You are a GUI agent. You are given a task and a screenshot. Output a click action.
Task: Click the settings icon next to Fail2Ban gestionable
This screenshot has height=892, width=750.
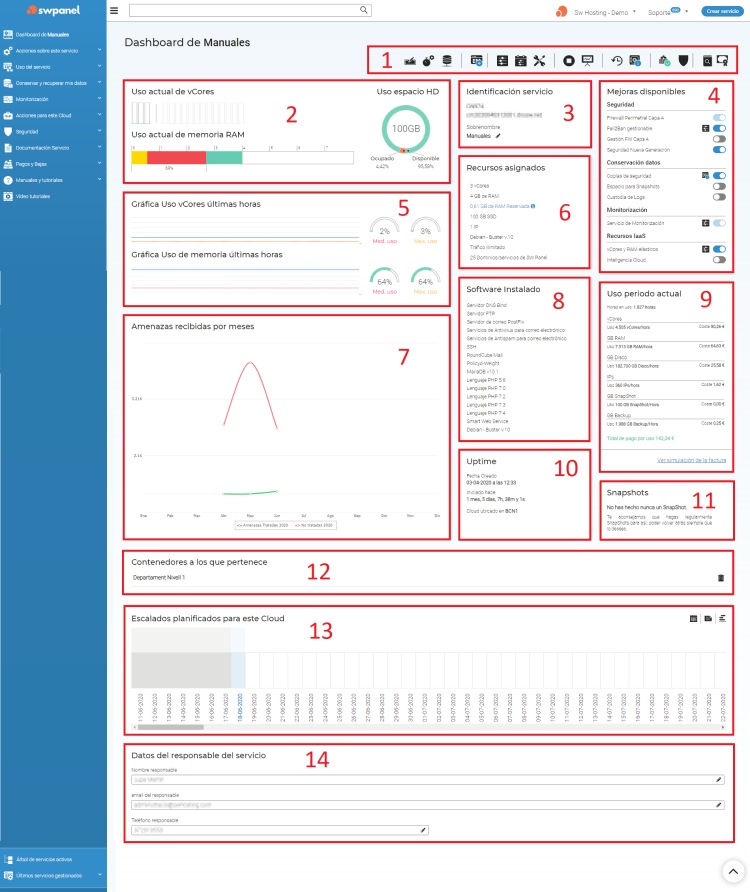tap(706, 129)
